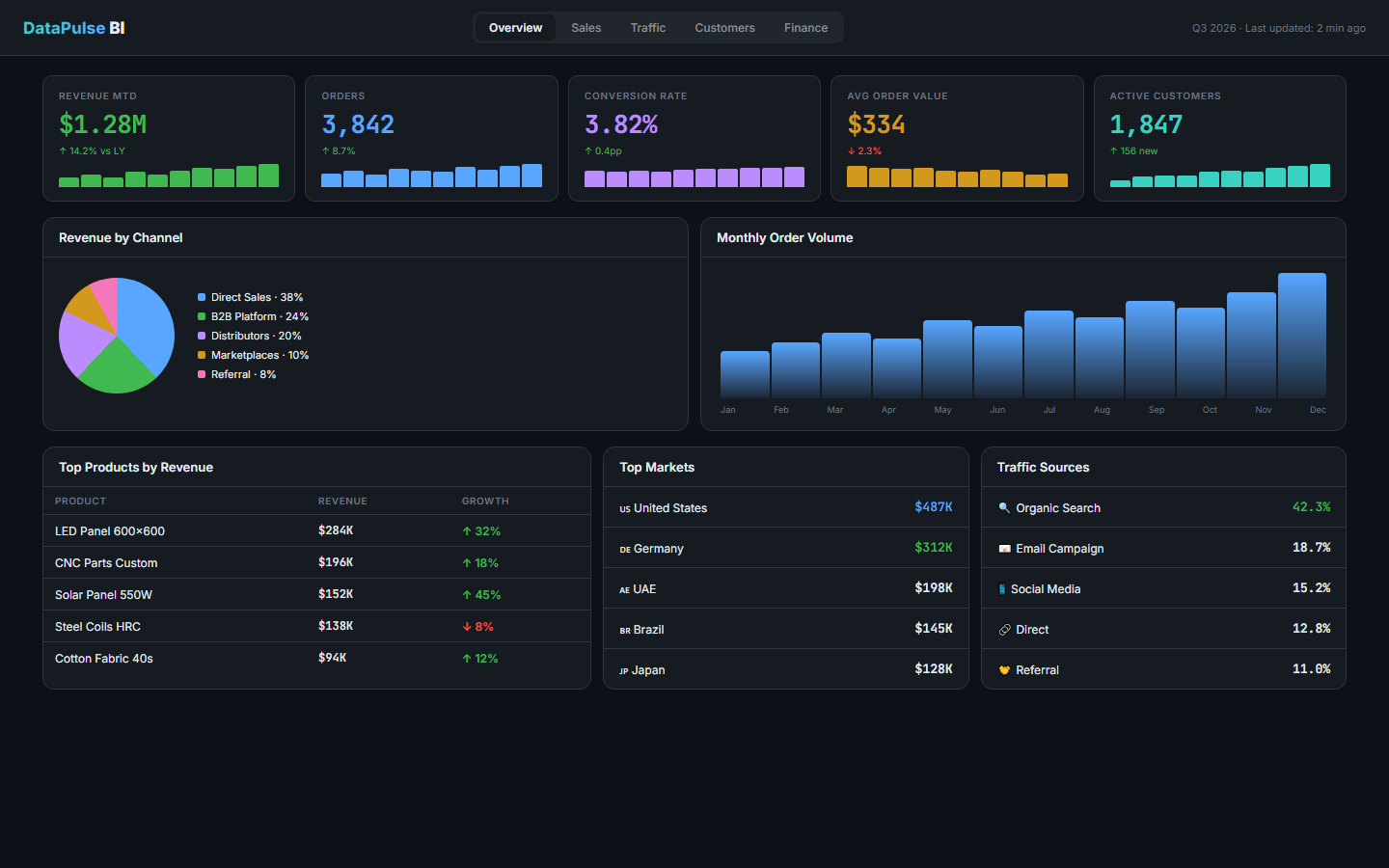Click the Referral heart icon

click(x=1004, y=670)
